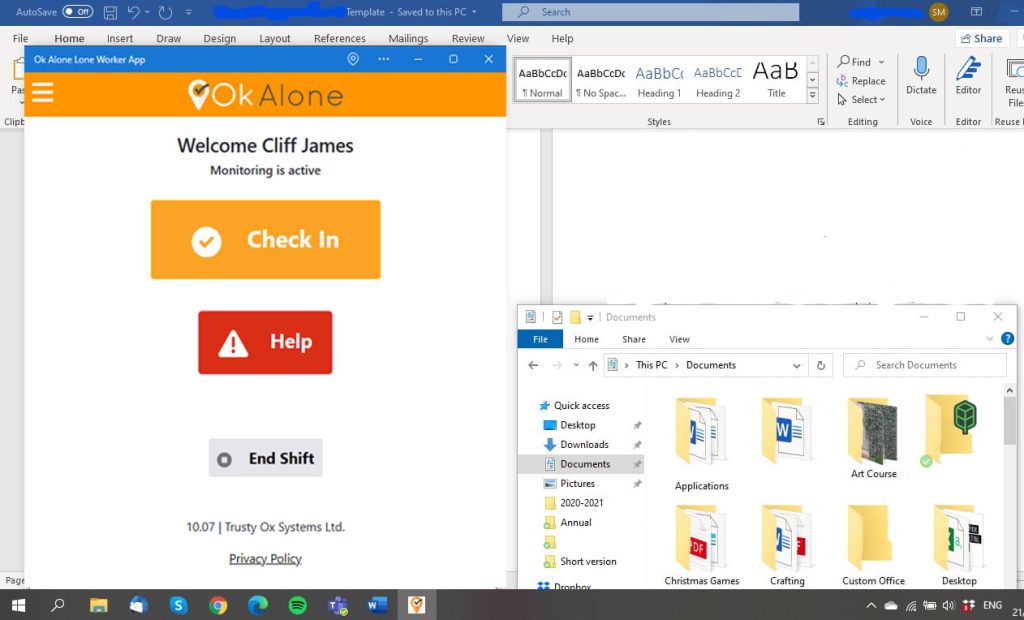Open the Find dropdown arrow
The height and width of the screenshot is (620, 1024).
[881, 62]
